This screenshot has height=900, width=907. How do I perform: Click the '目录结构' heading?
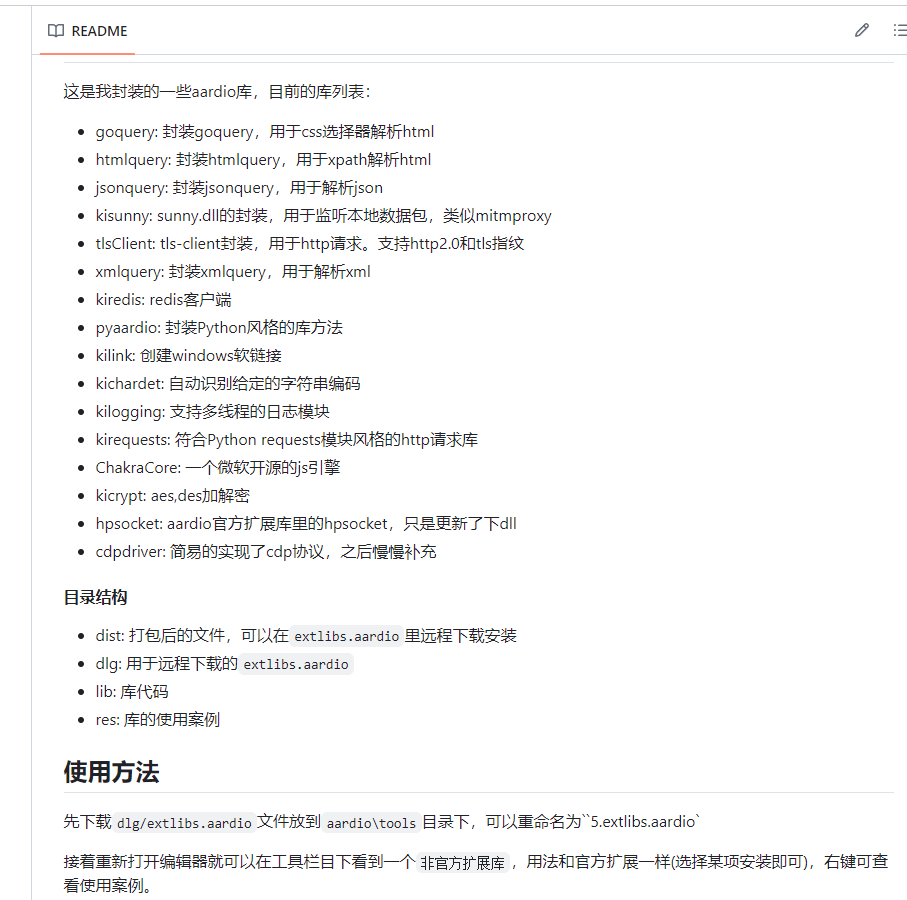pyautogui.click(x=95, y=597)
